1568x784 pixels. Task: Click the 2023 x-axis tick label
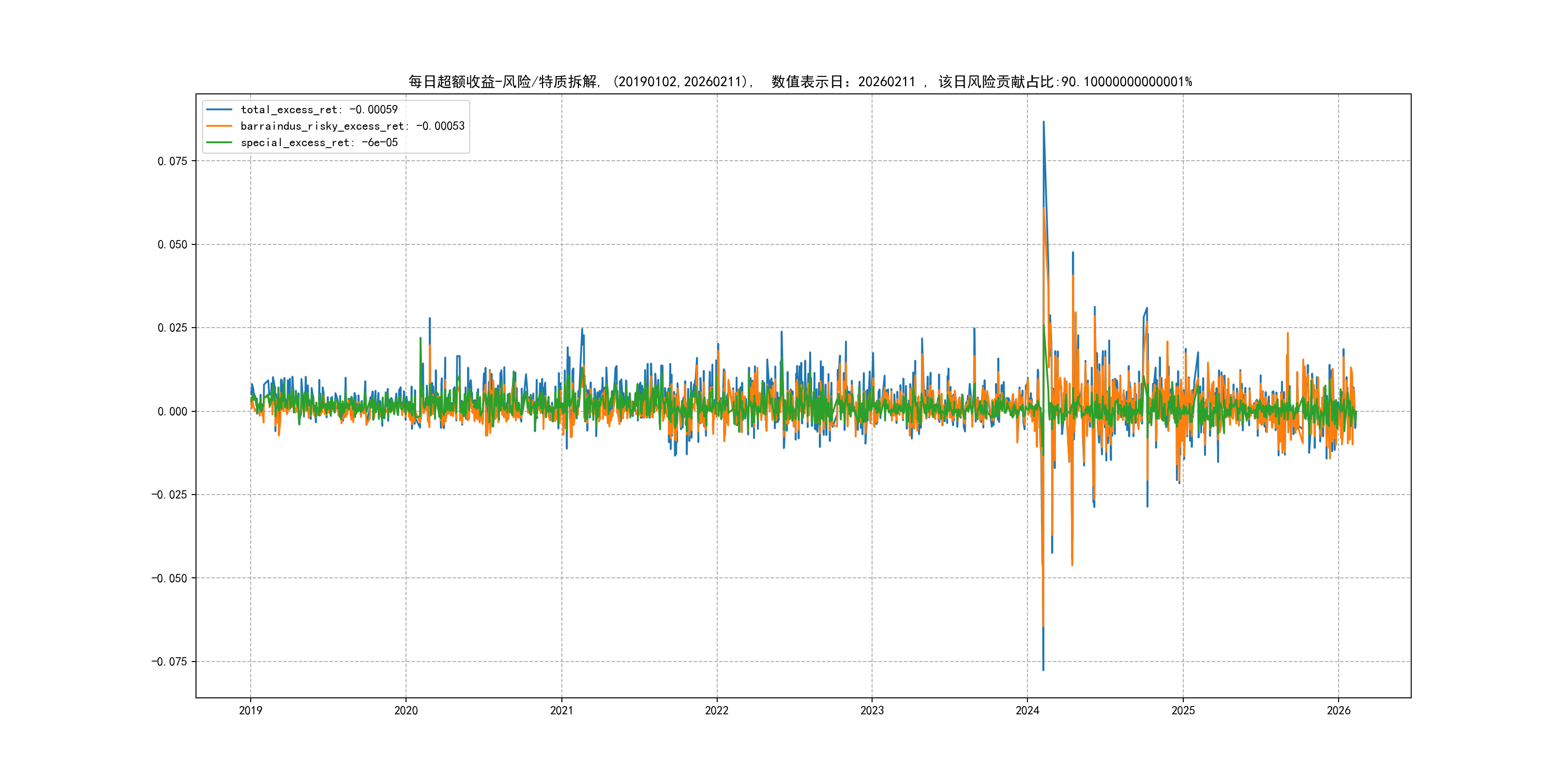(872, 710)
